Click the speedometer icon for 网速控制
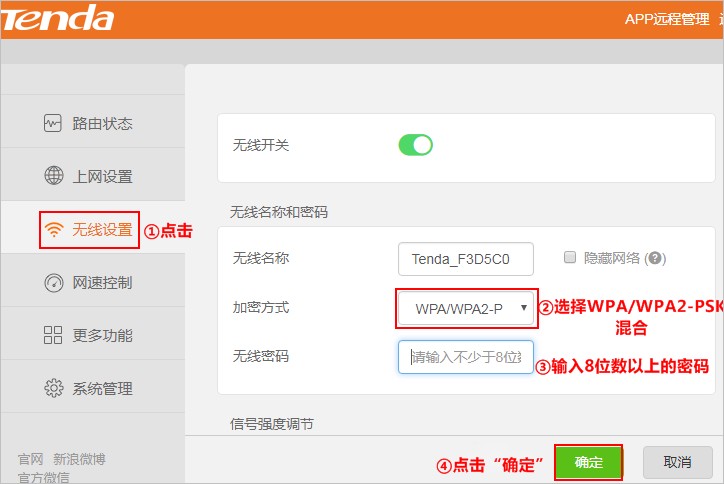 point(54,283)
